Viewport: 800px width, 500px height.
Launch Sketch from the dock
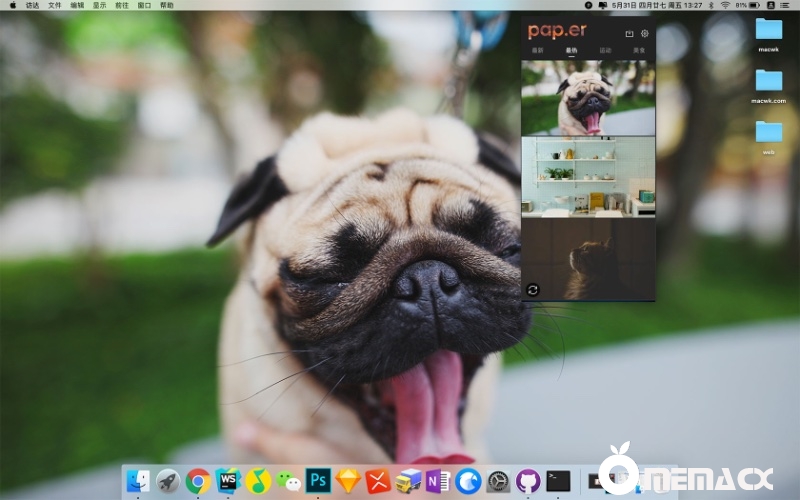tap(348, 481)
